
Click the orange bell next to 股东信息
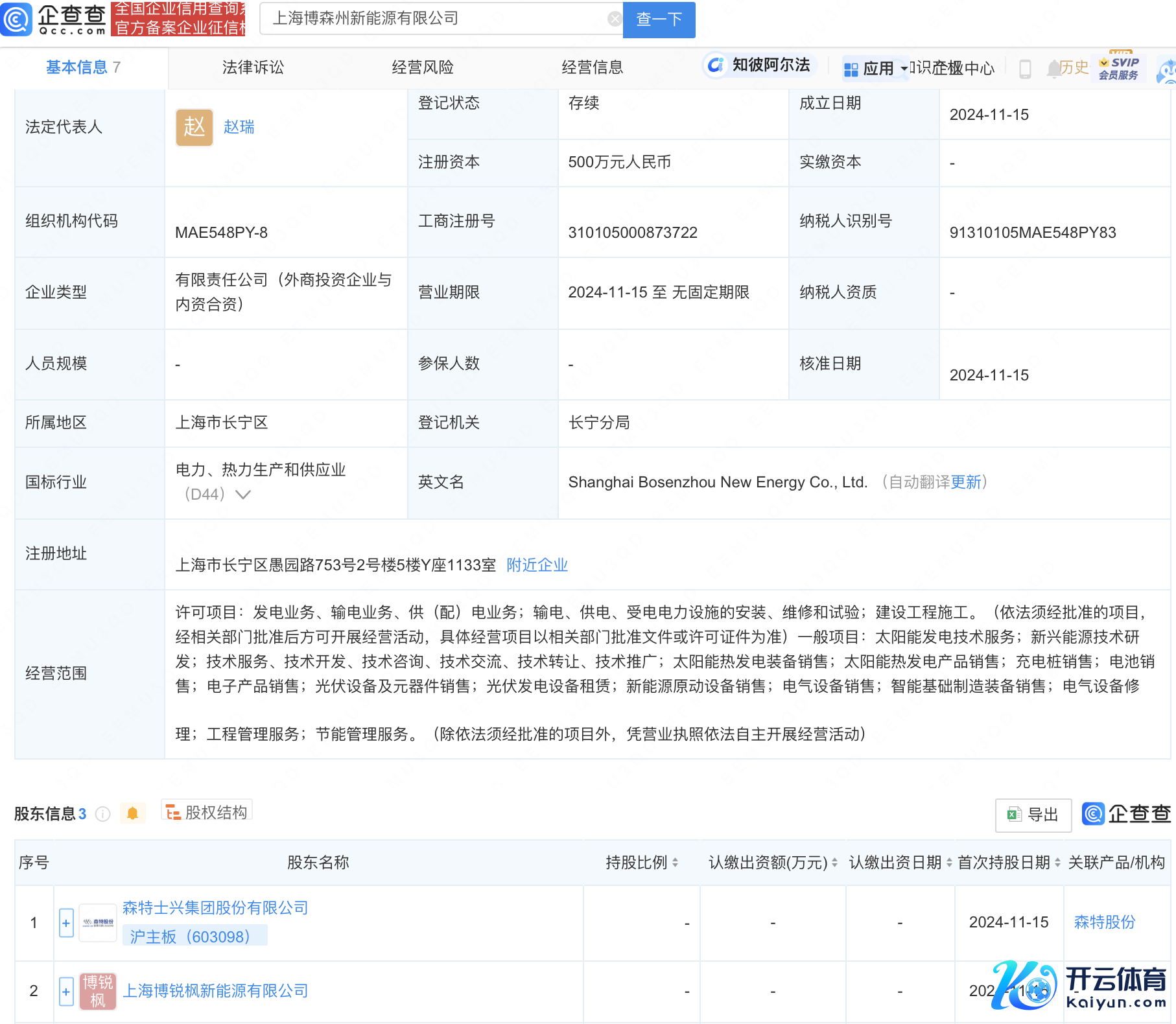(132, 813)
